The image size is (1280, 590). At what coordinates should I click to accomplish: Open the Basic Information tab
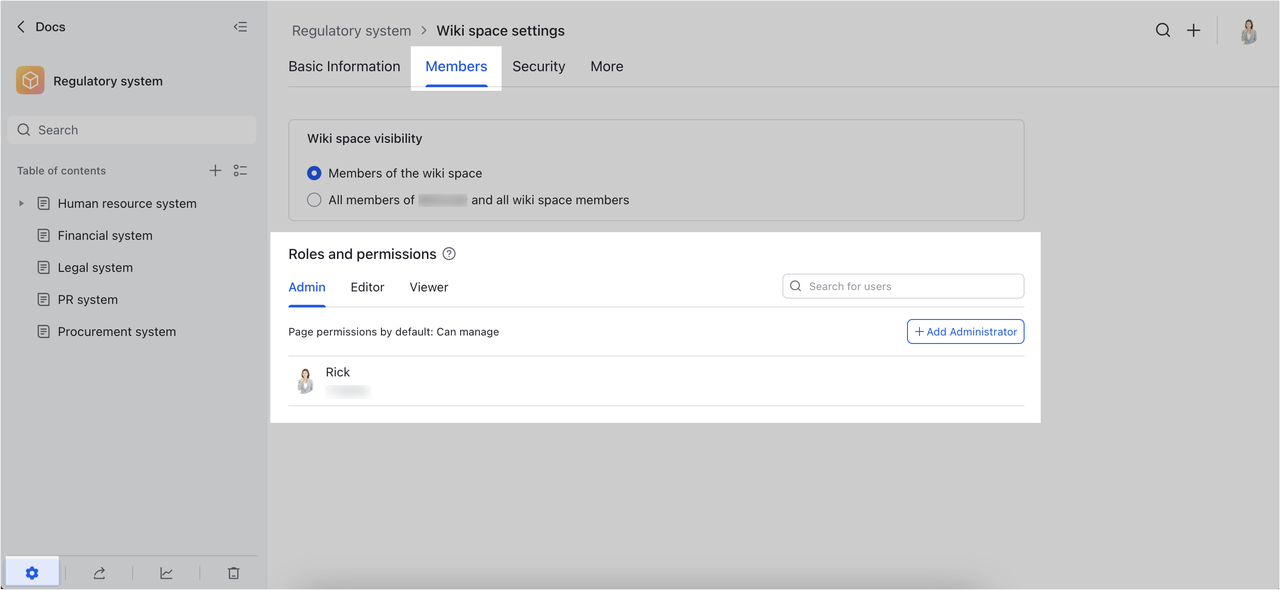point(344,66)
